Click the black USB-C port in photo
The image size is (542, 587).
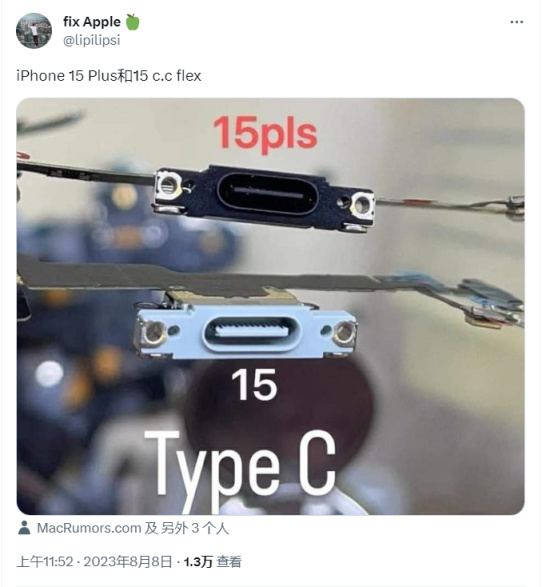click(268, 194)
